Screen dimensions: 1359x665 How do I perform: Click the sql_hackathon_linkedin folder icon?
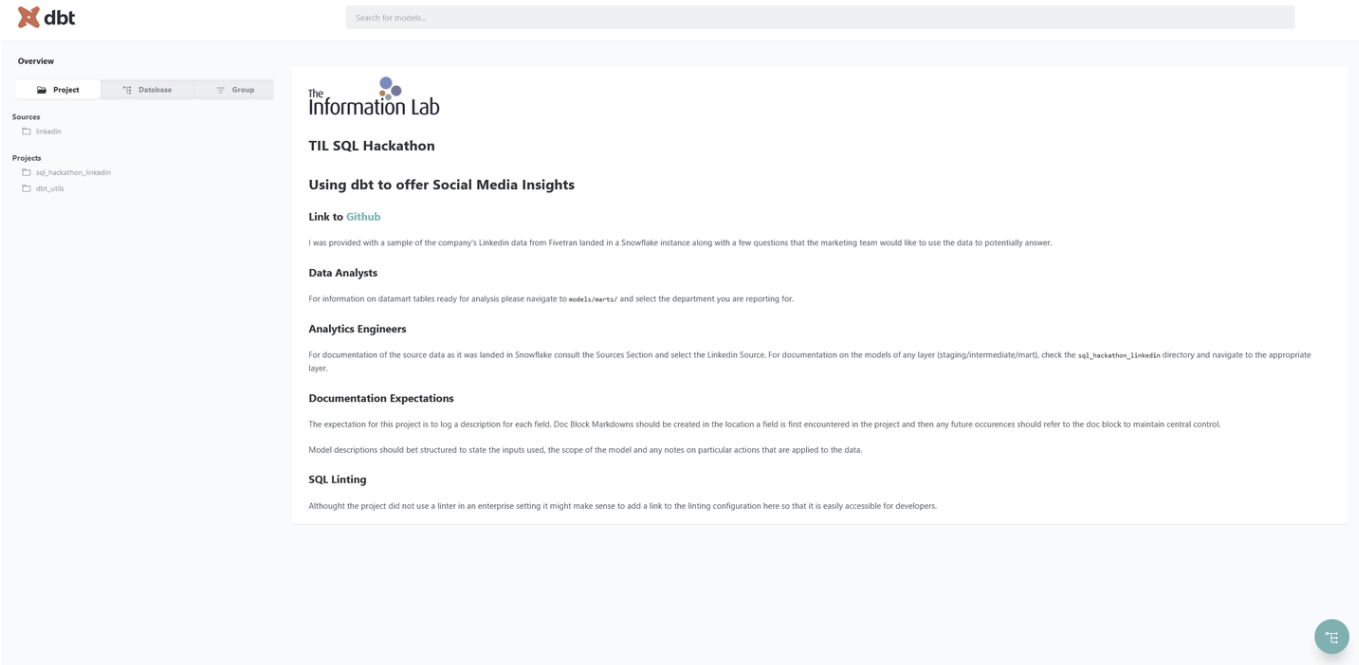click(x=27, y=172)
